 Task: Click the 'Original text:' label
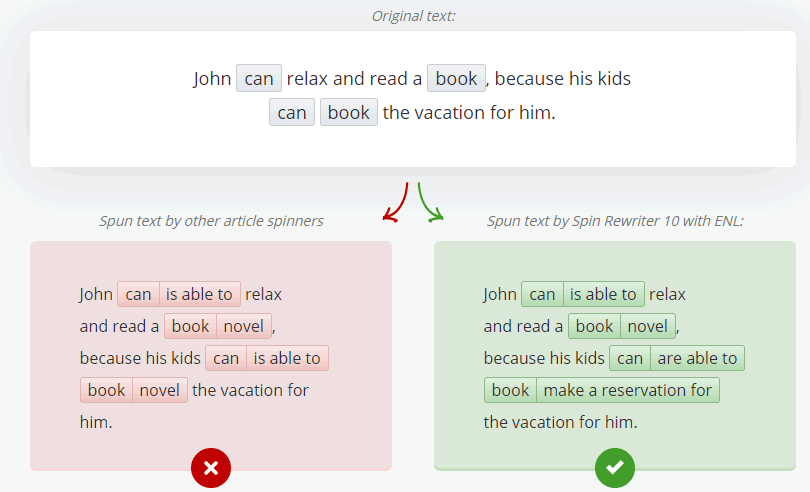pos(414,15)
